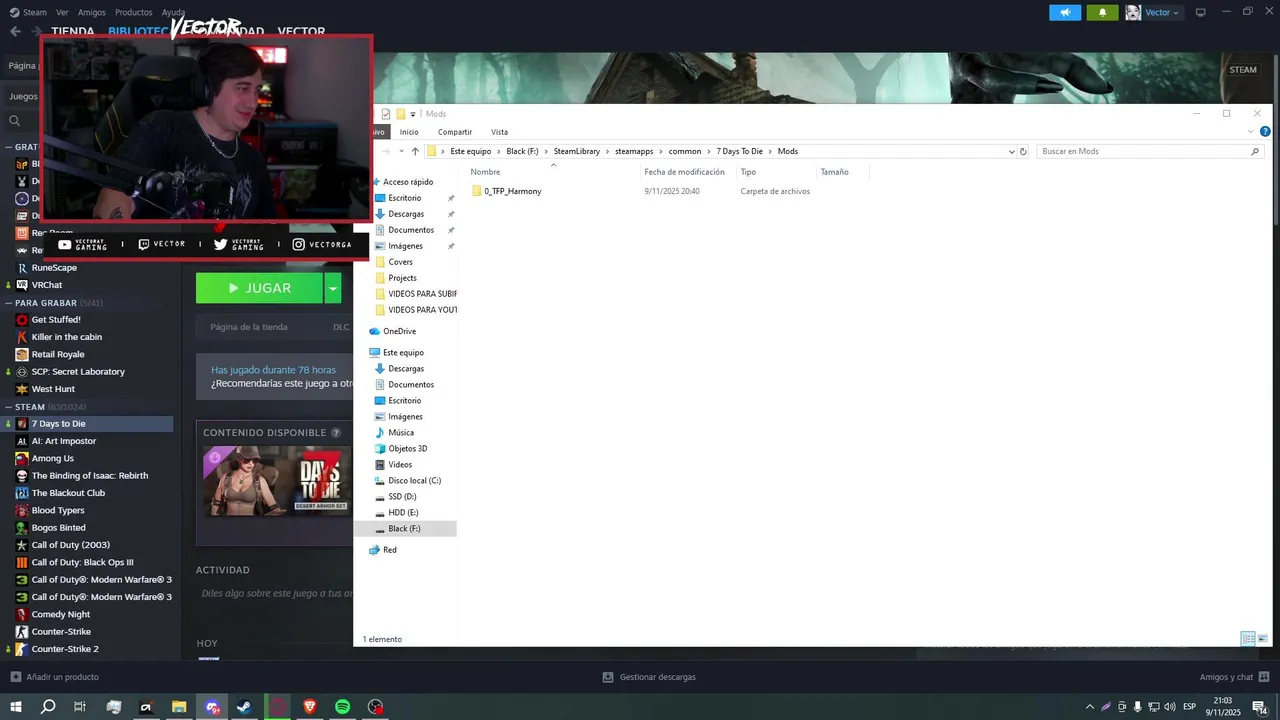Show hidden system tray icons chevron

click(x=1090, y=707)
